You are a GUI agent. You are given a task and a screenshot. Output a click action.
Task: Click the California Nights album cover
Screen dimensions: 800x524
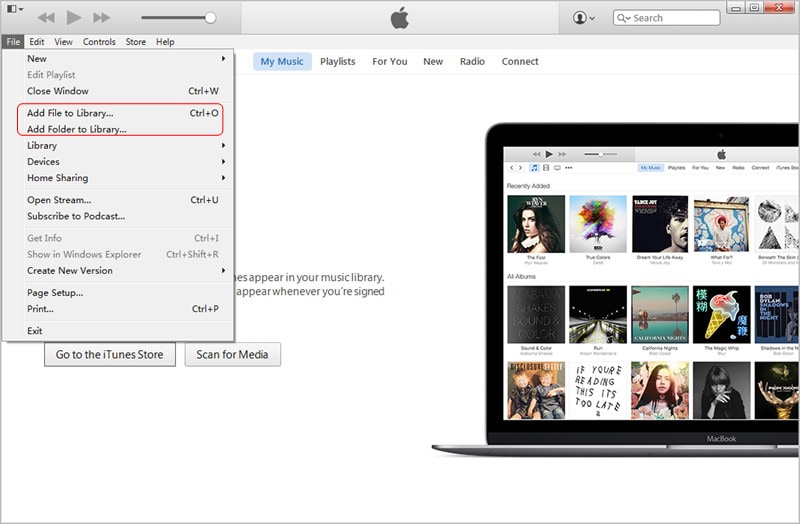tap(660, 314)
